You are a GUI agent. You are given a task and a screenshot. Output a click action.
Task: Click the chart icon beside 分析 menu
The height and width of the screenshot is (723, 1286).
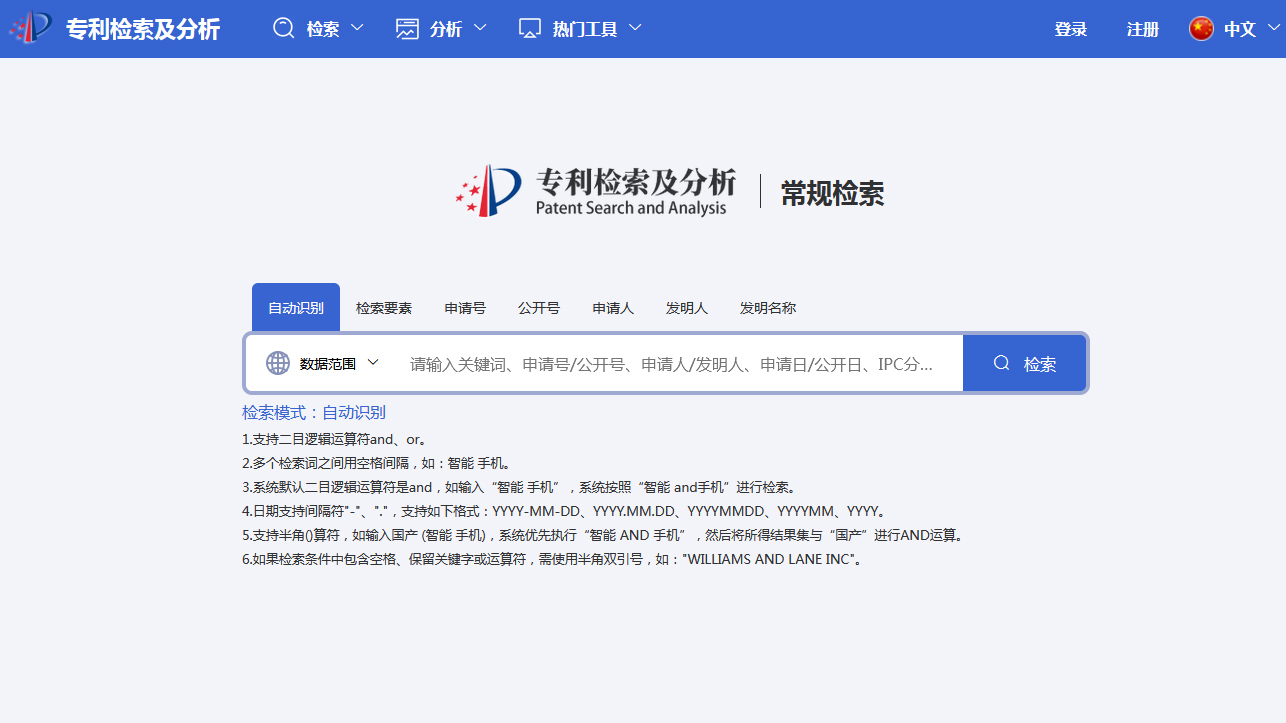tap(407, 28)
